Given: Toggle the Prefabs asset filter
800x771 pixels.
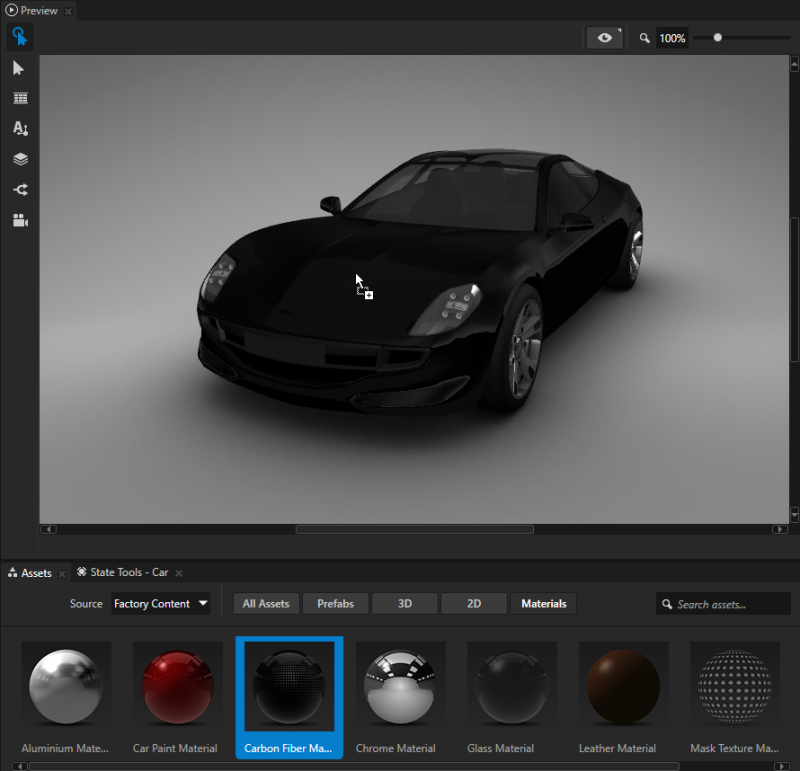Looking at the screenshot, I should tap(335, 604).
